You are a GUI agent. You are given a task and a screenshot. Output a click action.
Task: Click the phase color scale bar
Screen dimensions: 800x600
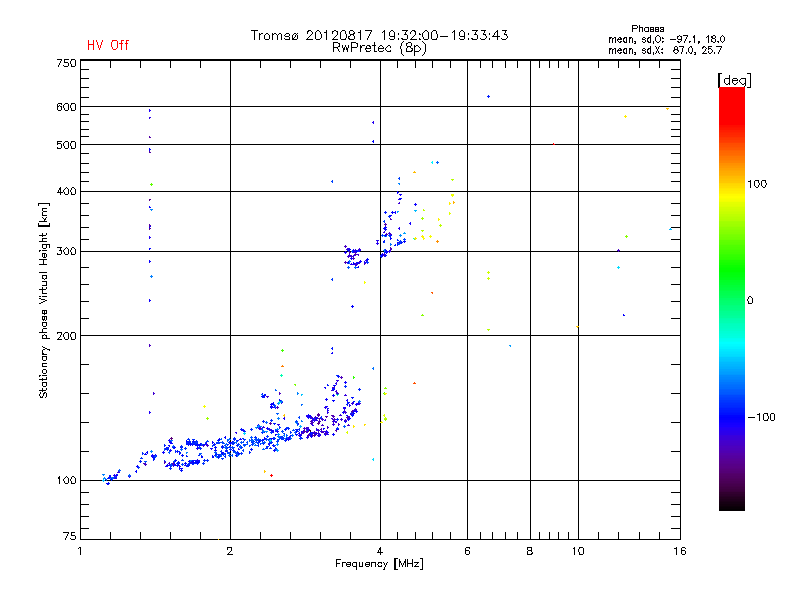tap(732, 299)
